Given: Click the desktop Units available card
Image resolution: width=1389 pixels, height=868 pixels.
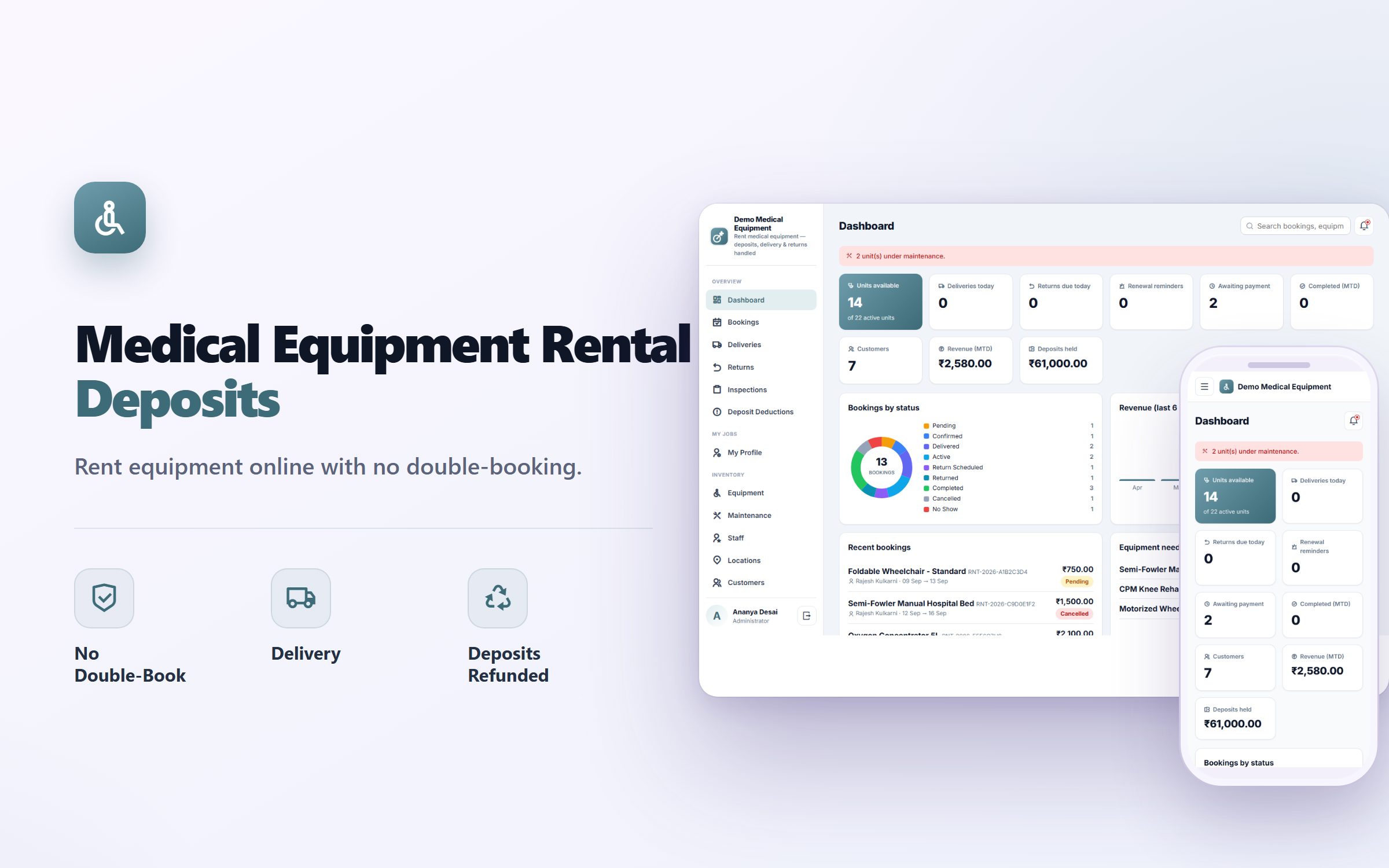Looking at the screenshot, I should tap(880, 301).
